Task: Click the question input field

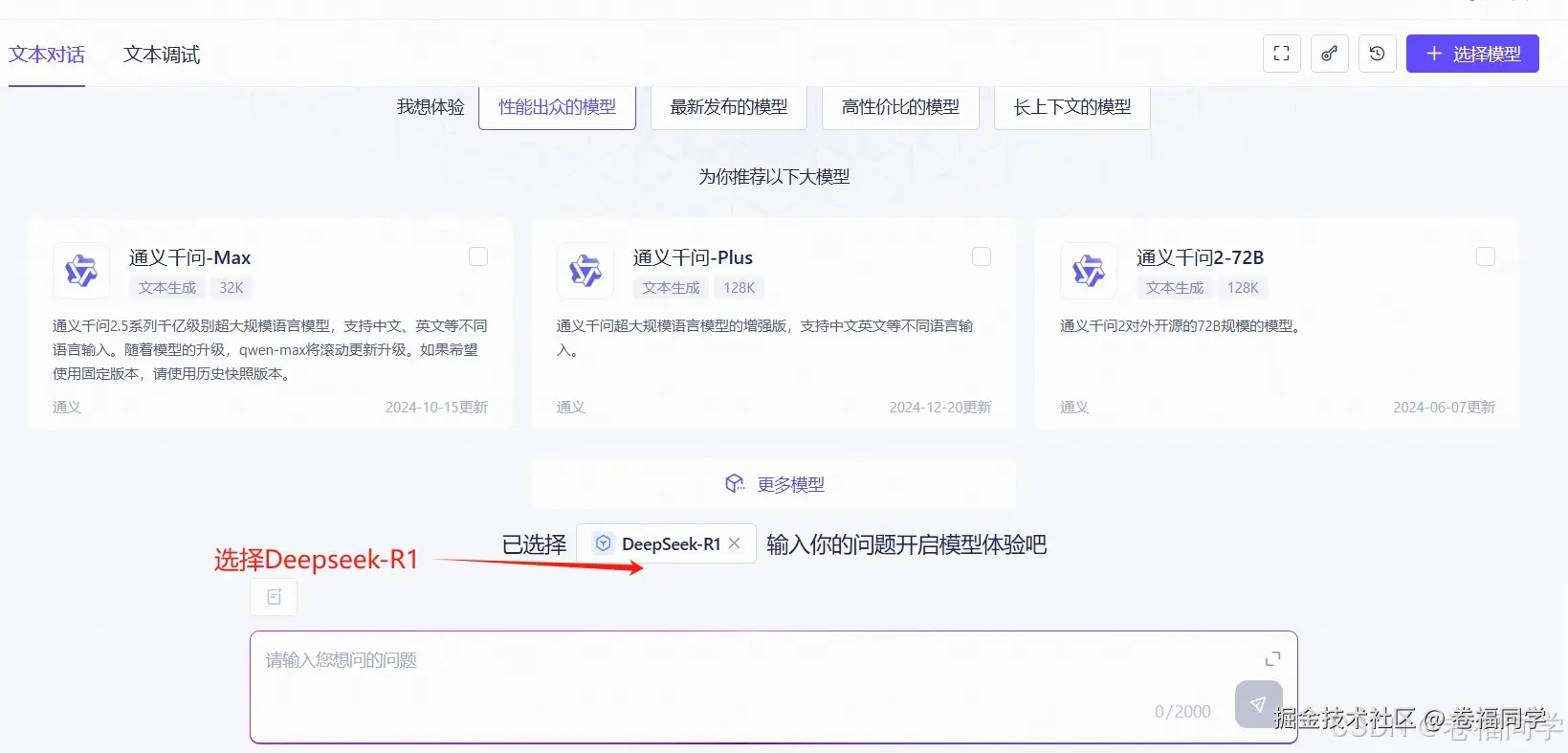Action: (x=773, y=687)
